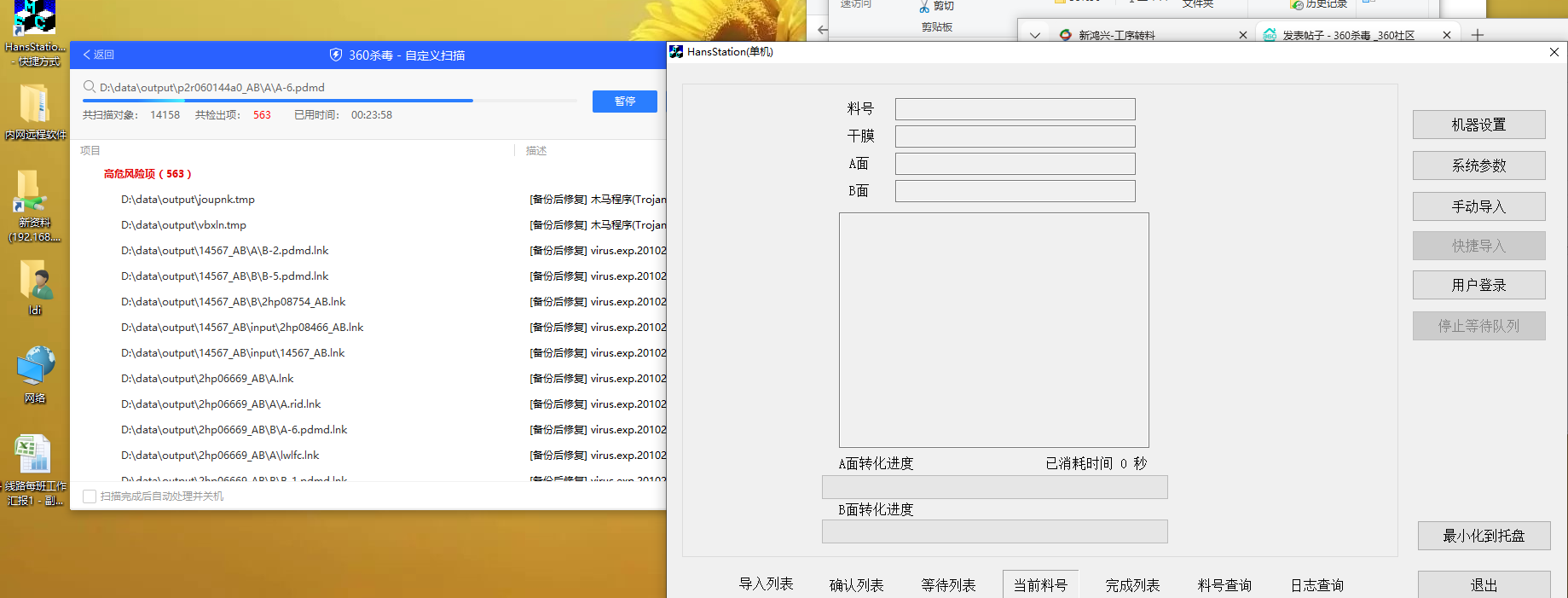Toggle 扫描完成后自动处理并关机 checkbox
This screenshot has width=1568, height=598.
pos(89,496)
